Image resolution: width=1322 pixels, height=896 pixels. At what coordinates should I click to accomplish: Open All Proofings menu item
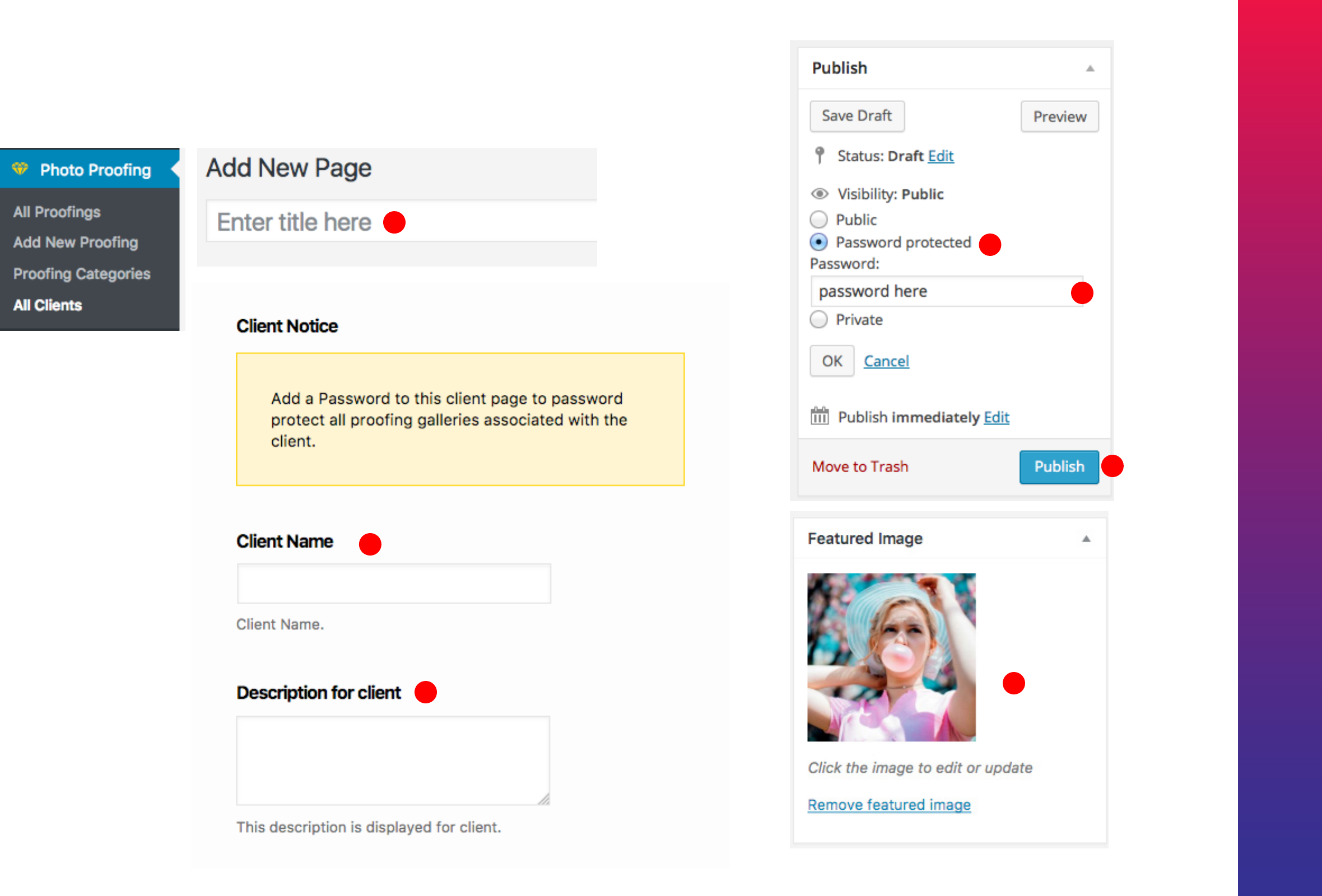(x=57, y=212)
